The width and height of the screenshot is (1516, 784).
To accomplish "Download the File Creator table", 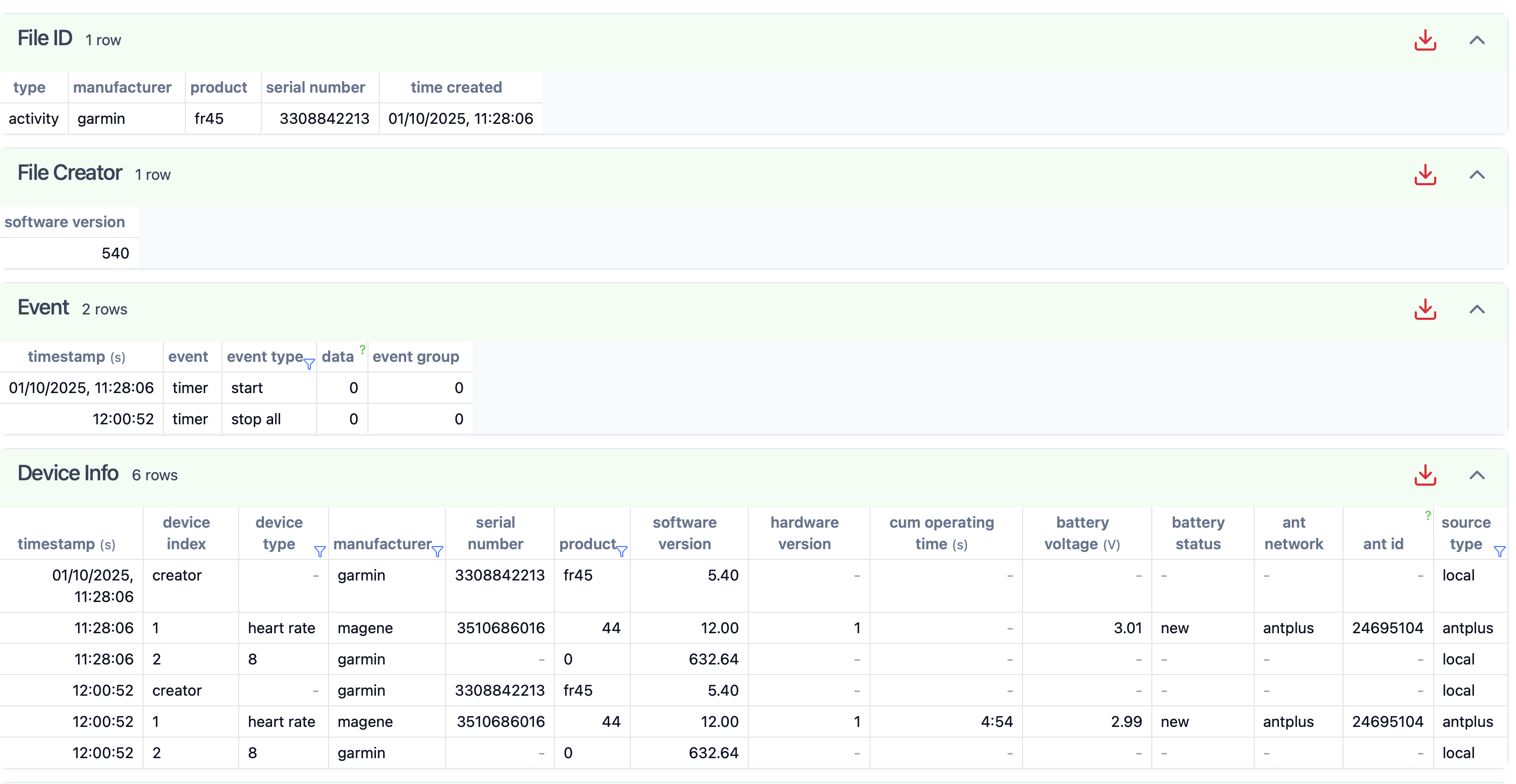I will click(1425, 174).
